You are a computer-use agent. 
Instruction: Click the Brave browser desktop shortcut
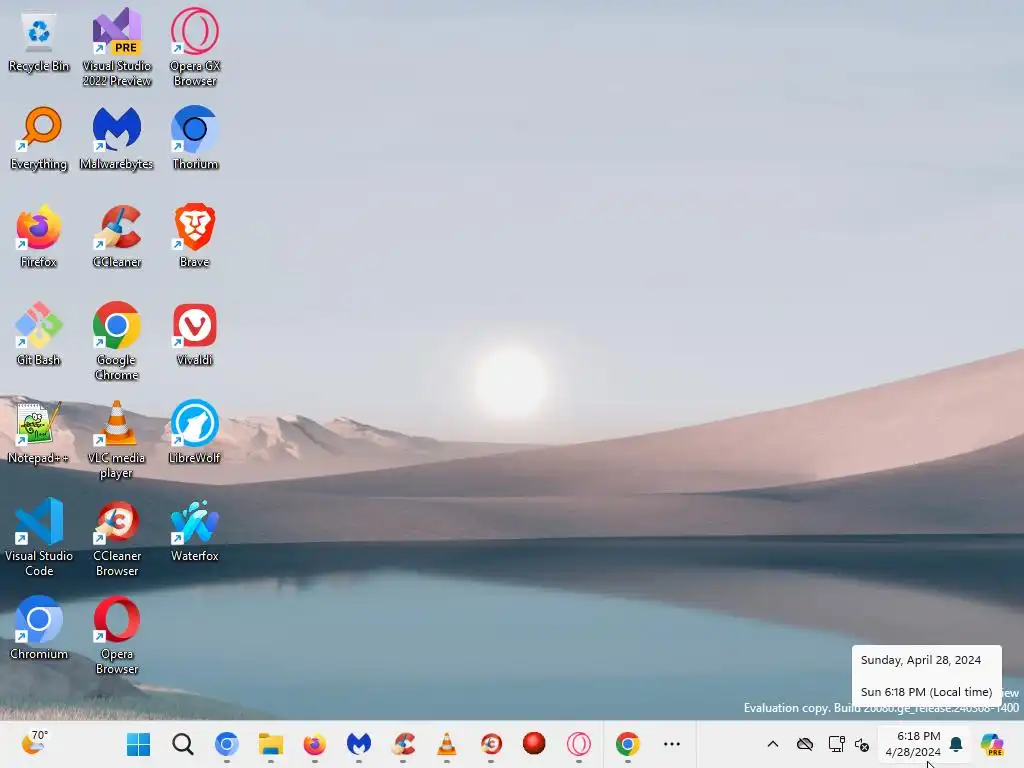(195, 236)
